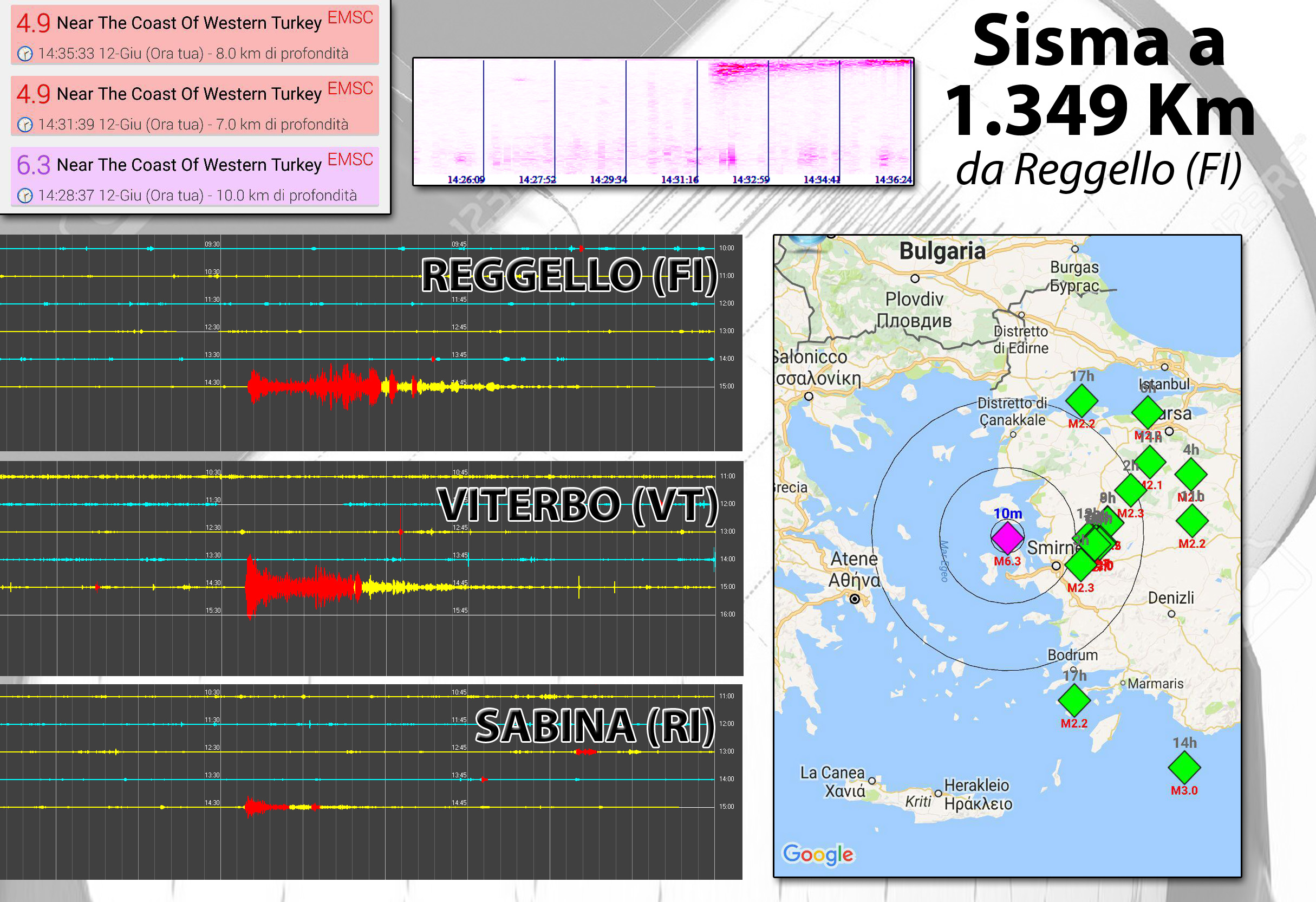
Task: Click the Sisma a 1.349 Km headline
Action: (x=1100, y=75)
